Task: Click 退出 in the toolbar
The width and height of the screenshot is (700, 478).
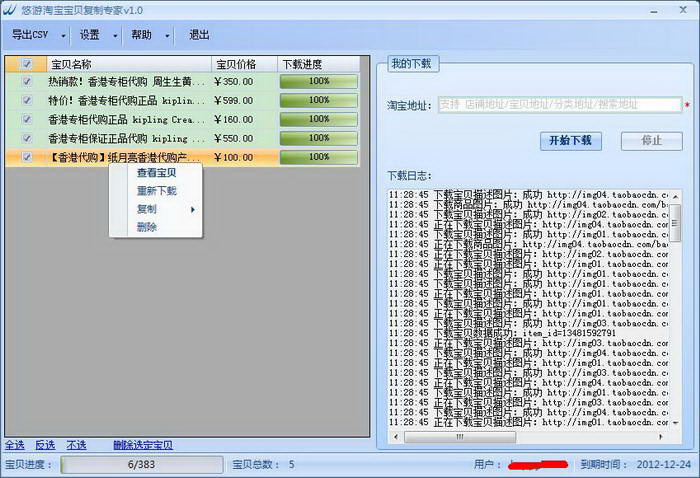Action: coord(199,35)
